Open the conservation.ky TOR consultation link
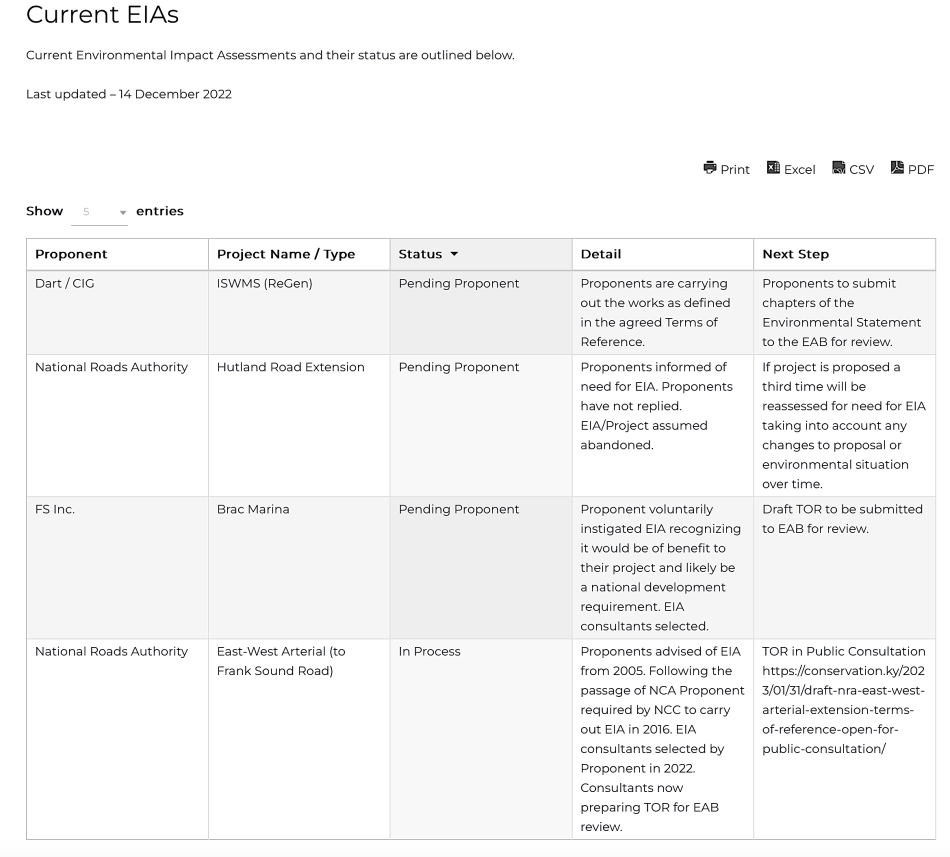The height and width of the screenshot is (857, 950). pyautogui.click(x=843, y=708)
